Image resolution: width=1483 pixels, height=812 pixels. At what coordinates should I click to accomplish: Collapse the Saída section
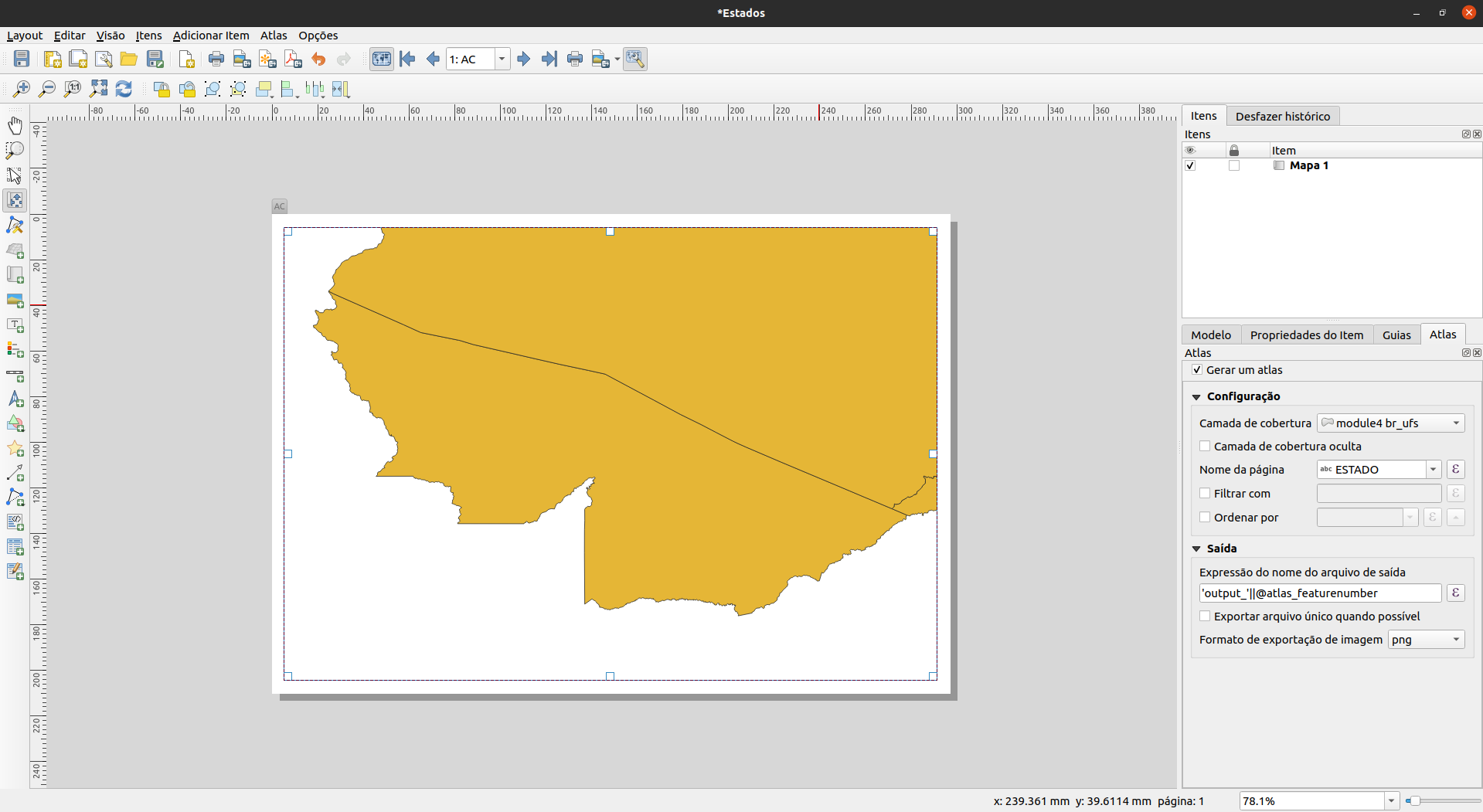click(x=1196, y=549)
